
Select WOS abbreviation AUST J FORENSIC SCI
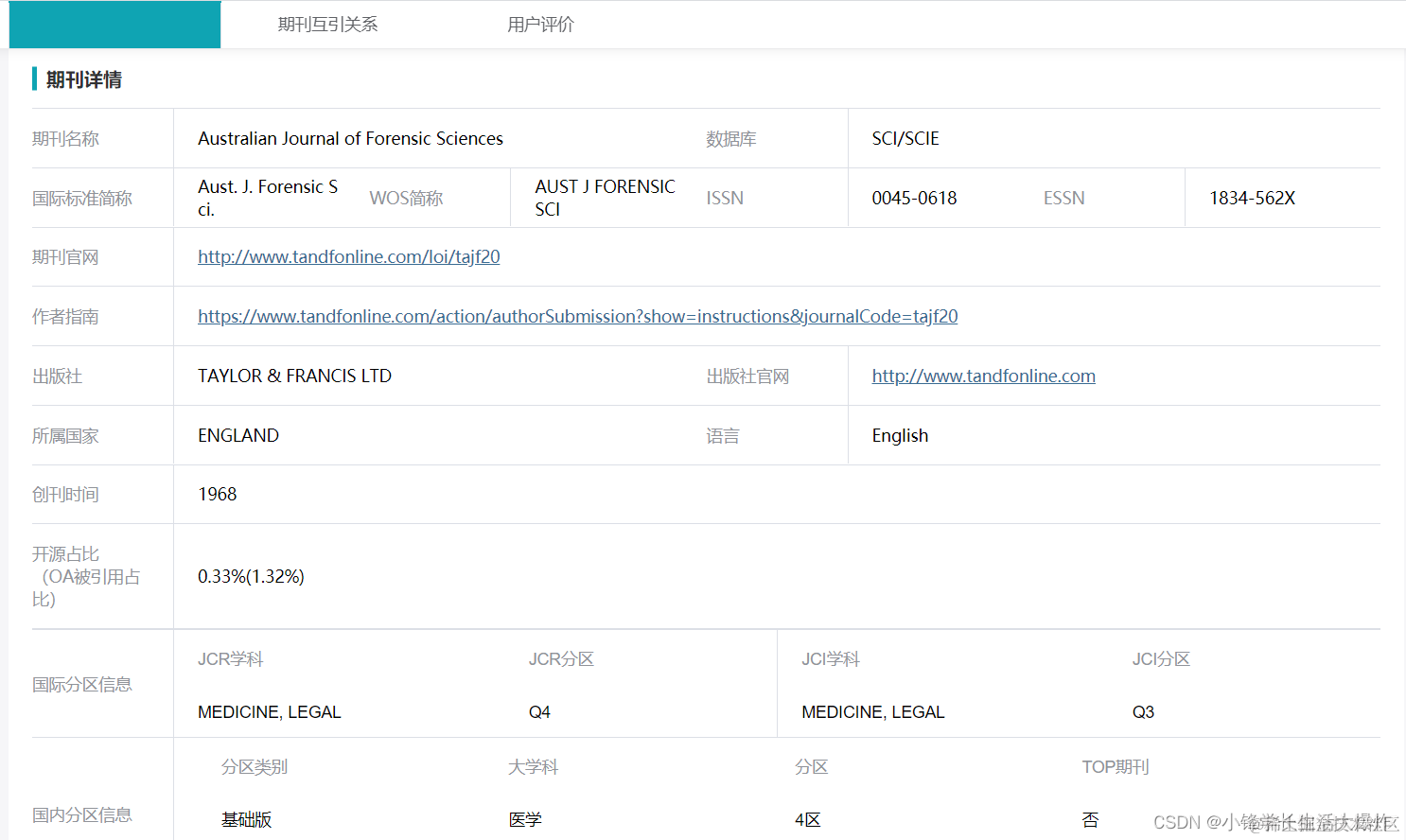pyautogui.click(x=606, y=198)
